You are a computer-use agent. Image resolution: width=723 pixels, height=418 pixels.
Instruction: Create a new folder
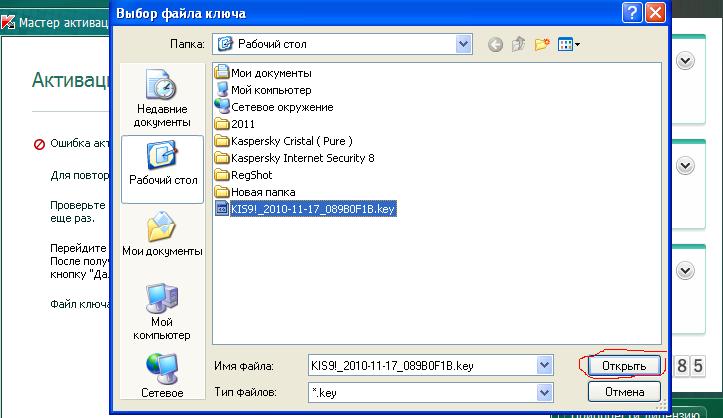(x=542, y=45)
